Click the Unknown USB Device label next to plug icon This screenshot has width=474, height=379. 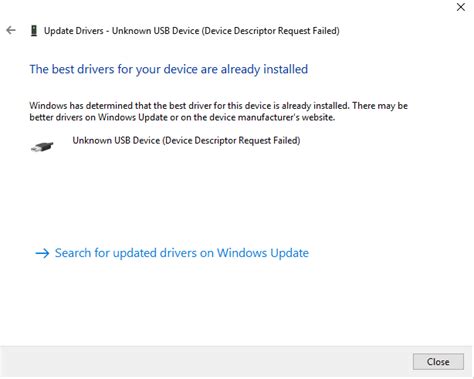[x=186, y=140]
